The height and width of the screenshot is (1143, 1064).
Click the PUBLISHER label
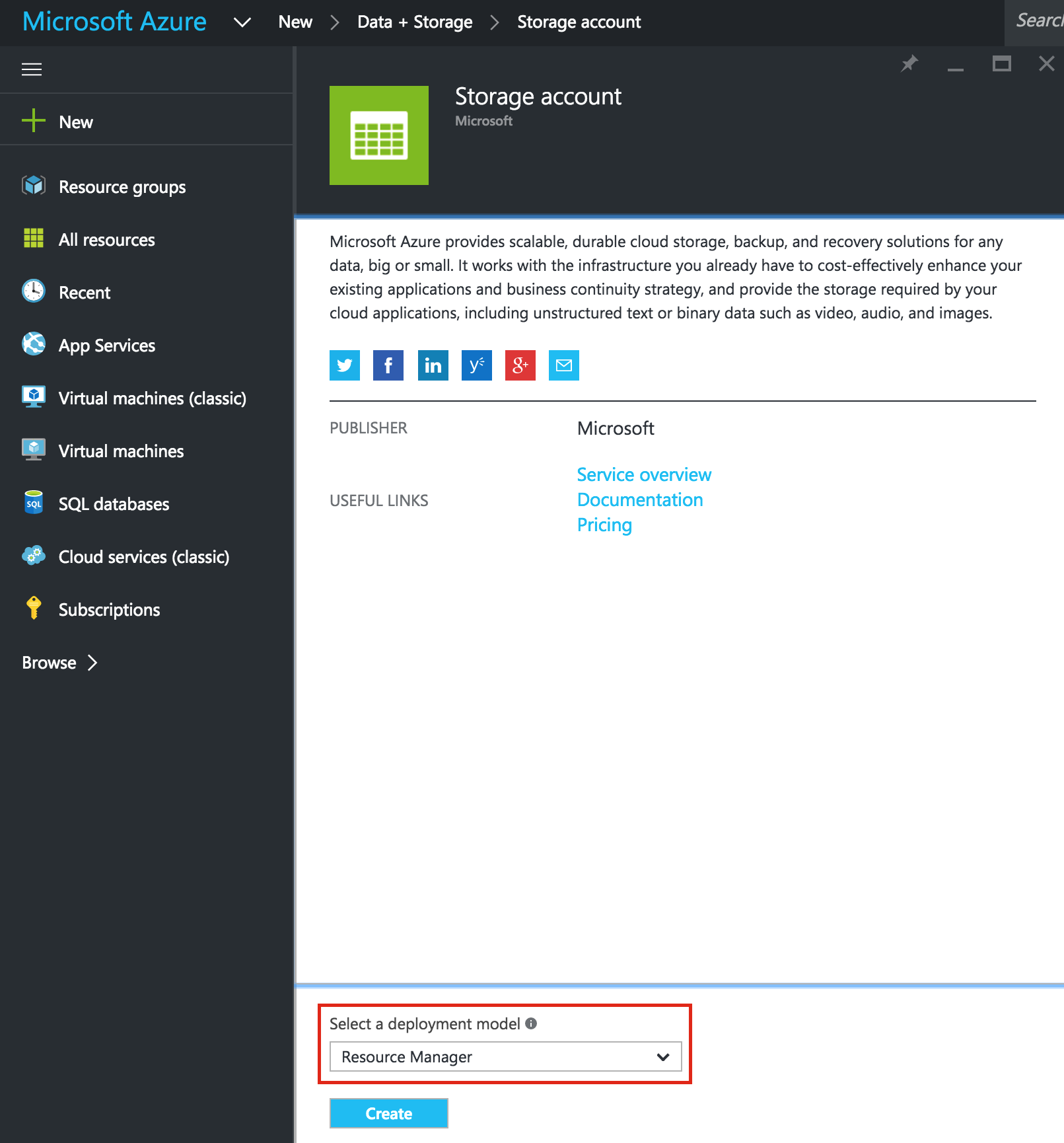(x=369, y=428)
